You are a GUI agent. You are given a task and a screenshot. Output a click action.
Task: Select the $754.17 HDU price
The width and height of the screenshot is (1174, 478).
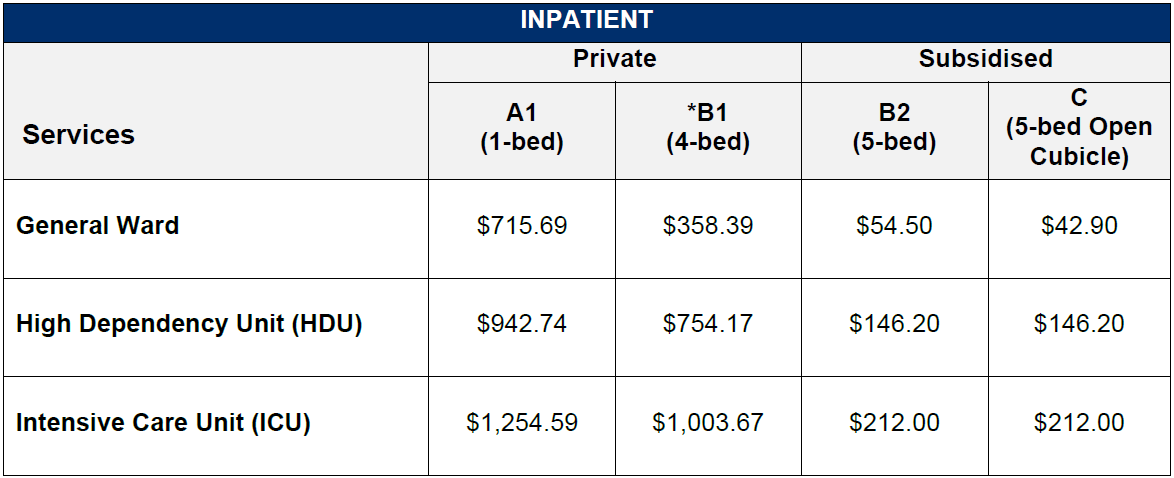(708, 325)
